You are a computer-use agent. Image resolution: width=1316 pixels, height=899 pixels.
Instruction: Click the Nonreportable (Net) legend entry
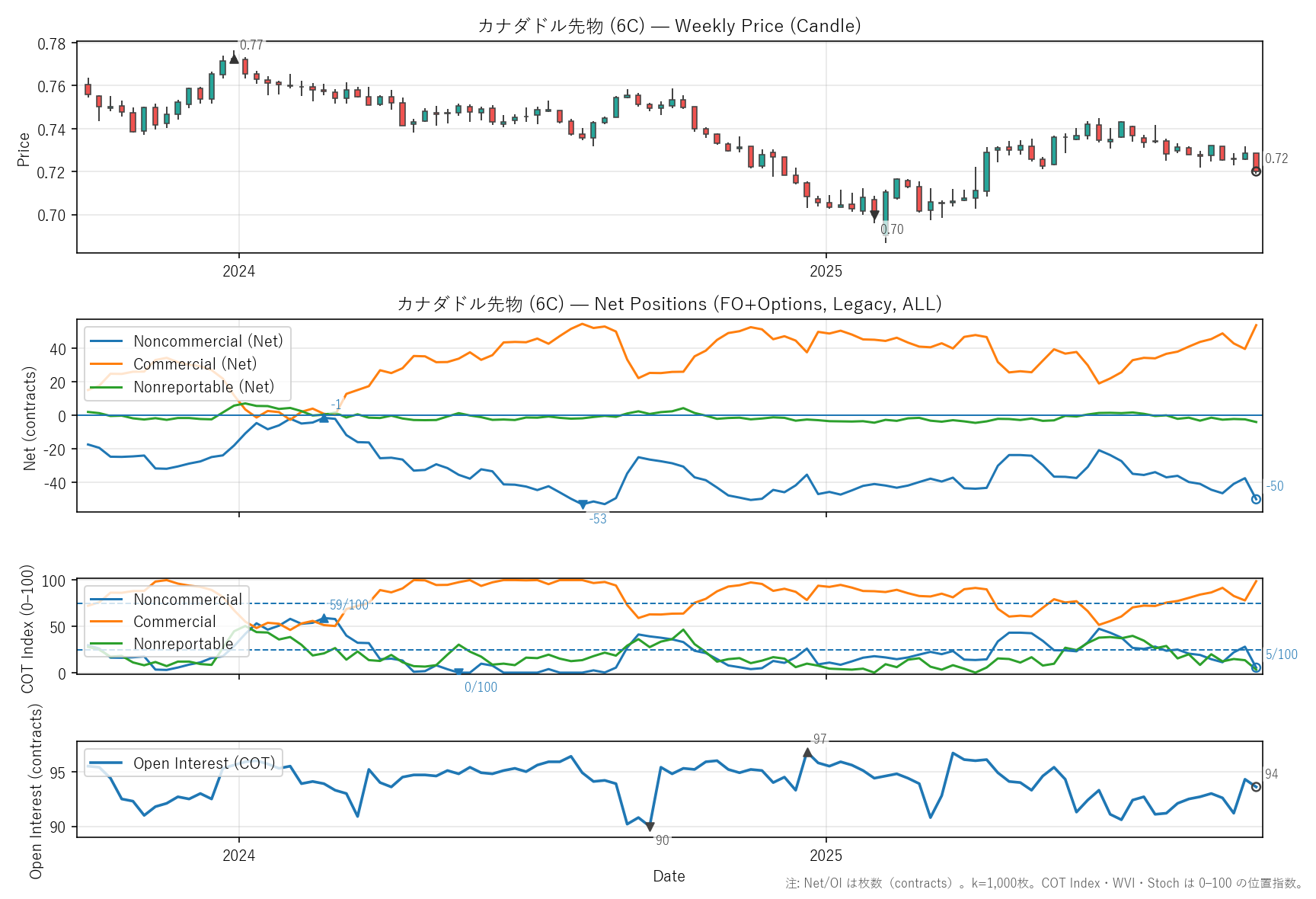coord(203,387)
